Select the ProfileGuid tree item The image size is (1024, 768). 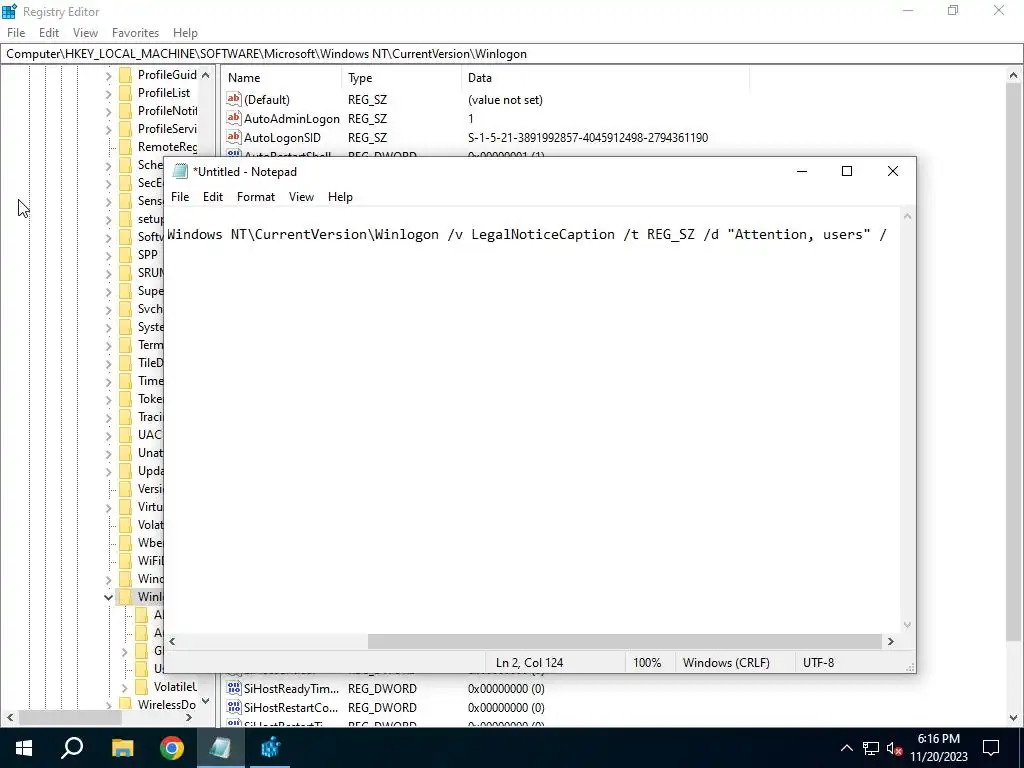[x=167, y=75]
